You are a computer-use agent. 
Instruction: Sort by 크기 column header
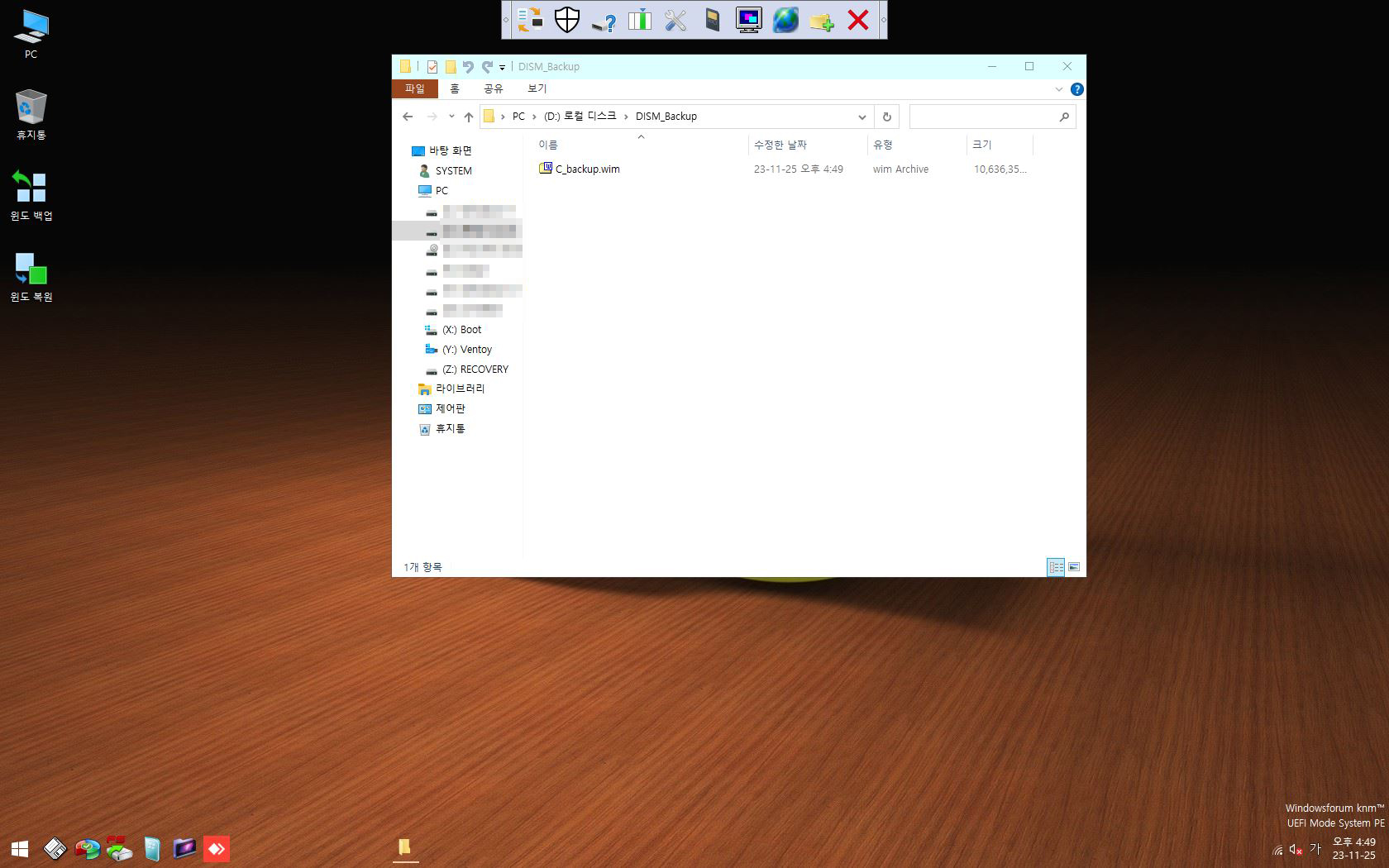[x=1000, y=145]
